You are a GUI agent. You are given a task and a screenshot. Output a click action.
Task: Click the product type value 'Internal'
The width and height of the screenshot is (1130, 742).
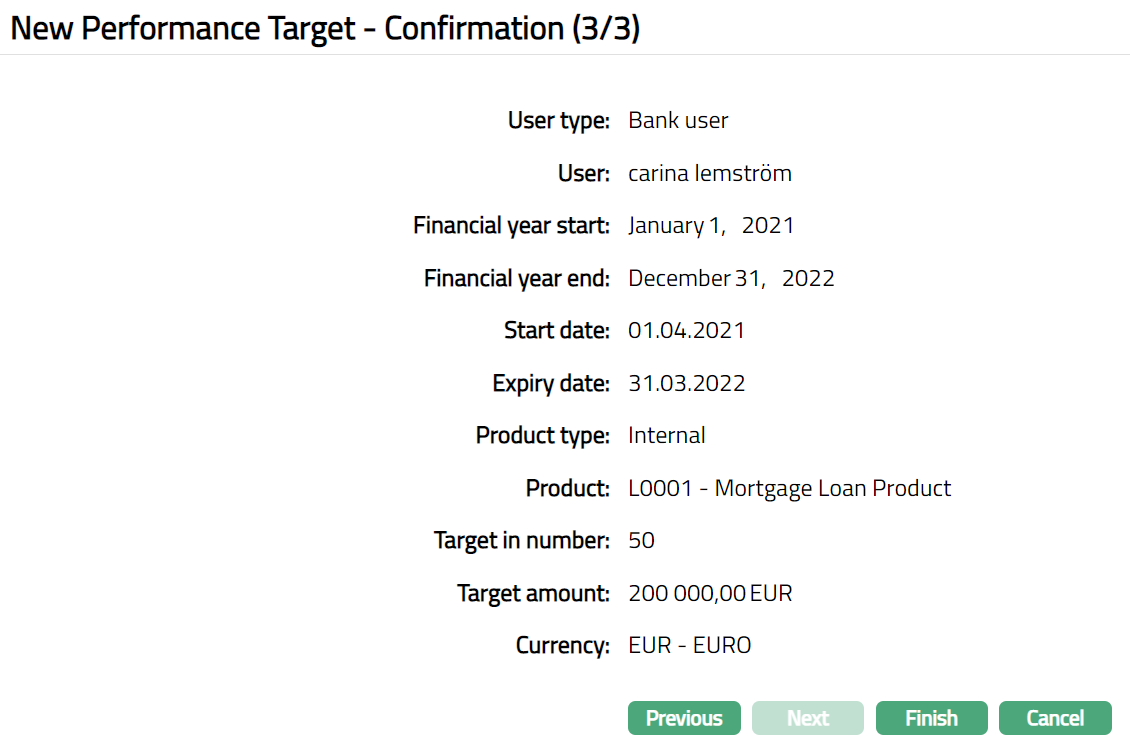[666, 435]
